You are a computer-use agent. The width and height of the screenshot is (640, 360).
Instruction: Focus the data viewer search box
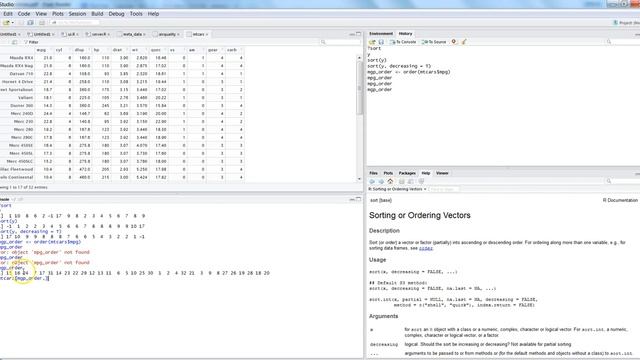341,42
